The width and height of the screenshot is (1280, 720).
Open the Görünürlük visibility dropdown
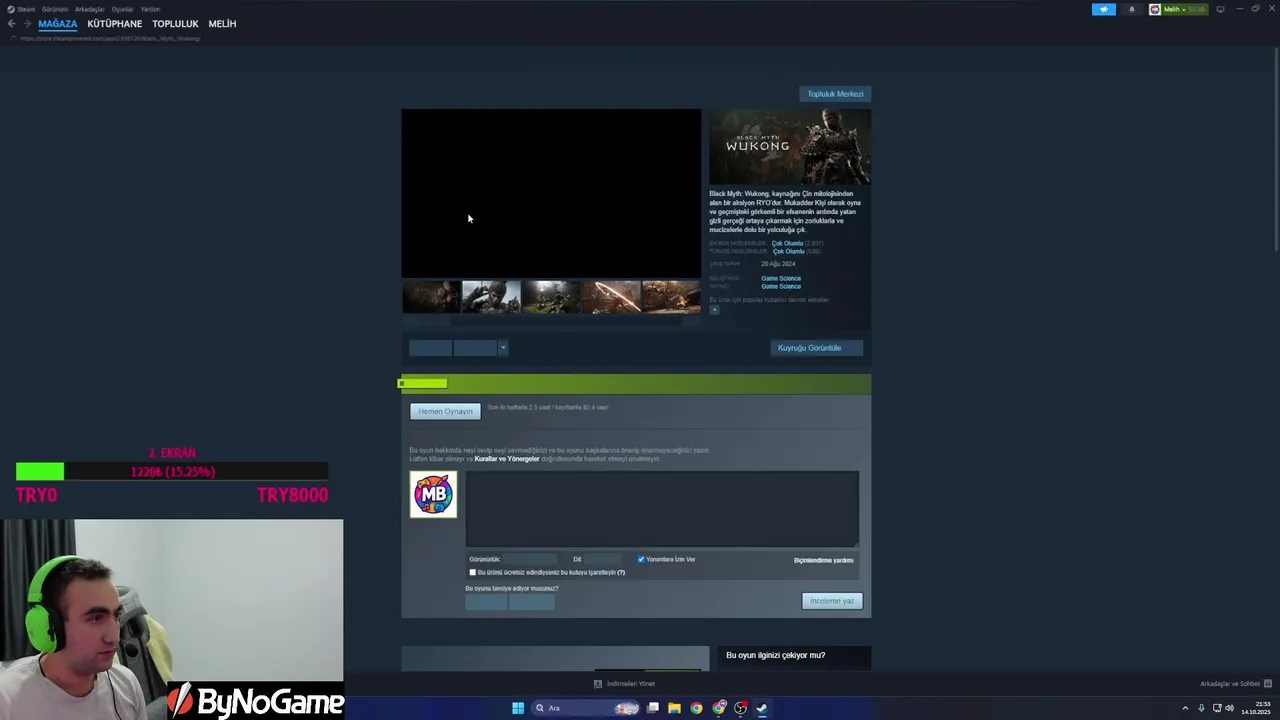pyautogui.click(x=530, y=559)
